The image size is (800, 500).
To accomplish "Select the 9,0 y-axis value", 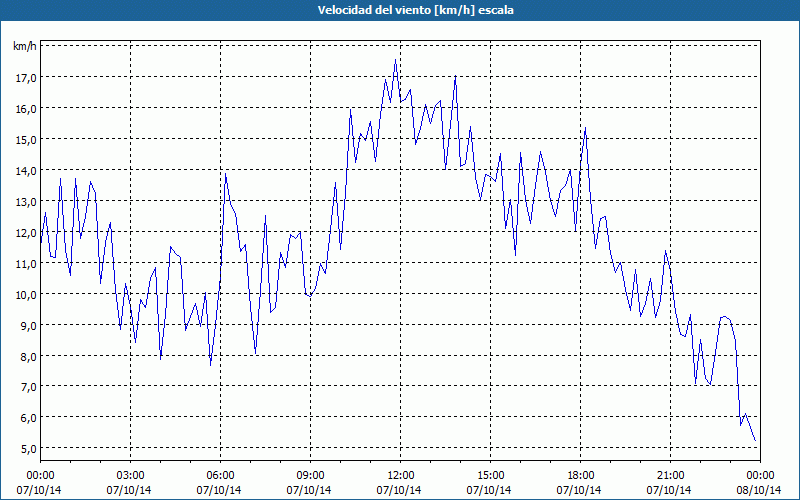I will (x=28, y=326).
